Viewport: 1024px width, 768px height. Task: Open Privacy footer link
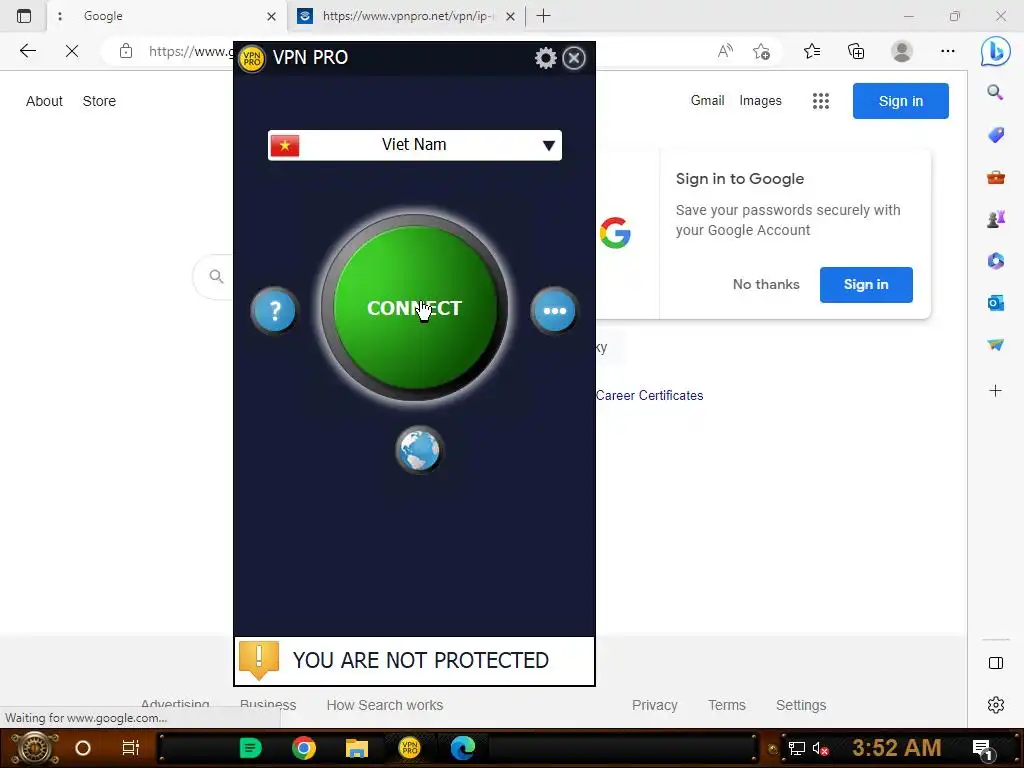pyautogui.click(x=654, y=705)
